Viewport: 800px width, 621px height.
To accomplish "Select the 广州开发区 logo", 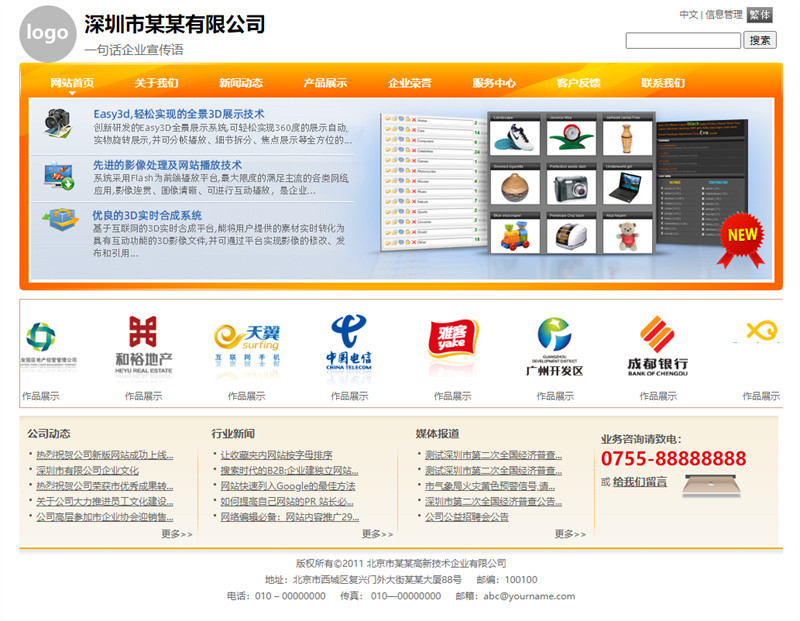I will pyautogui.click(x=555, y=346).
